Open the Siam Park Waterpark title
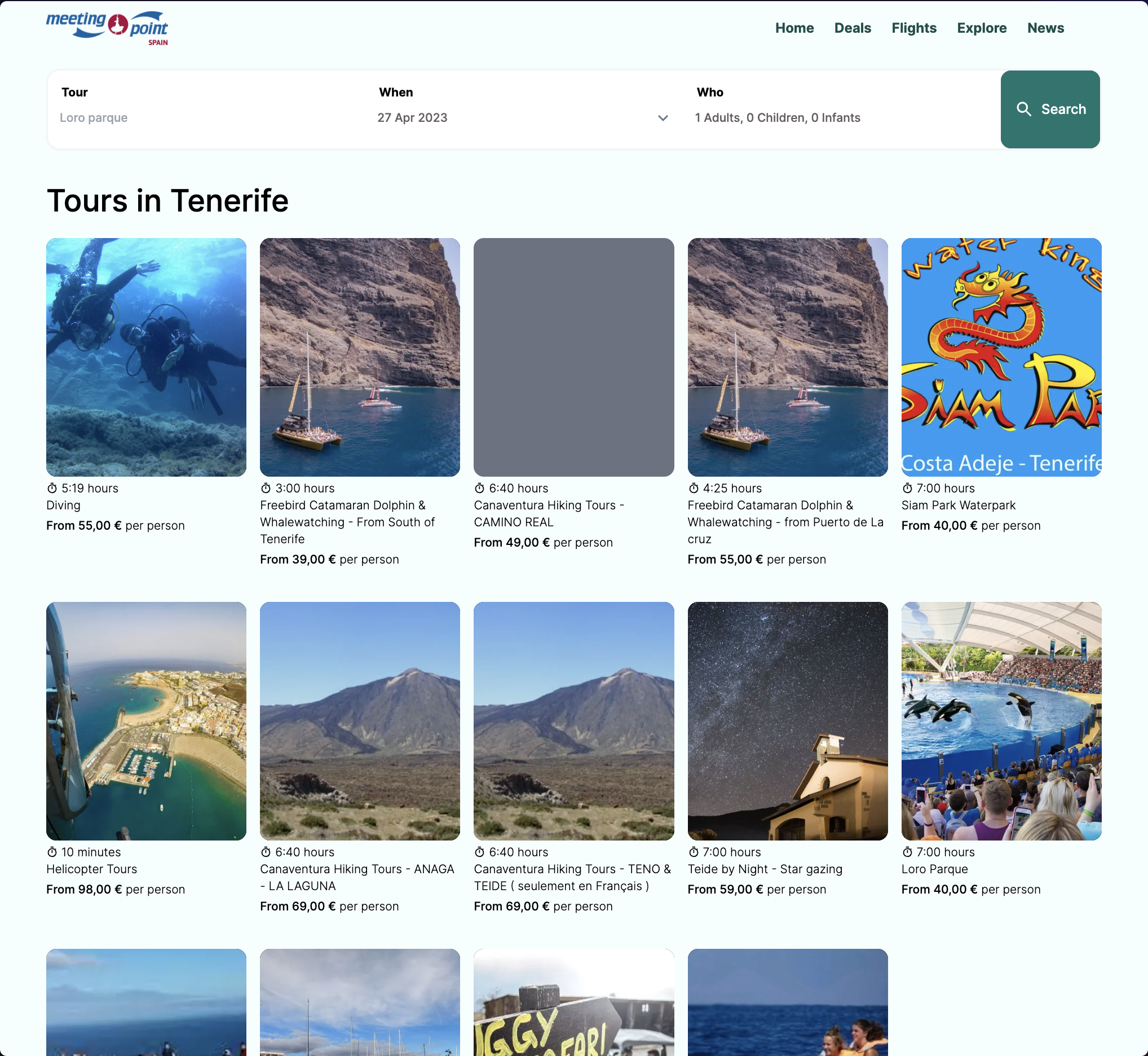1148x1056 pixels. click(x=959, y=505)
